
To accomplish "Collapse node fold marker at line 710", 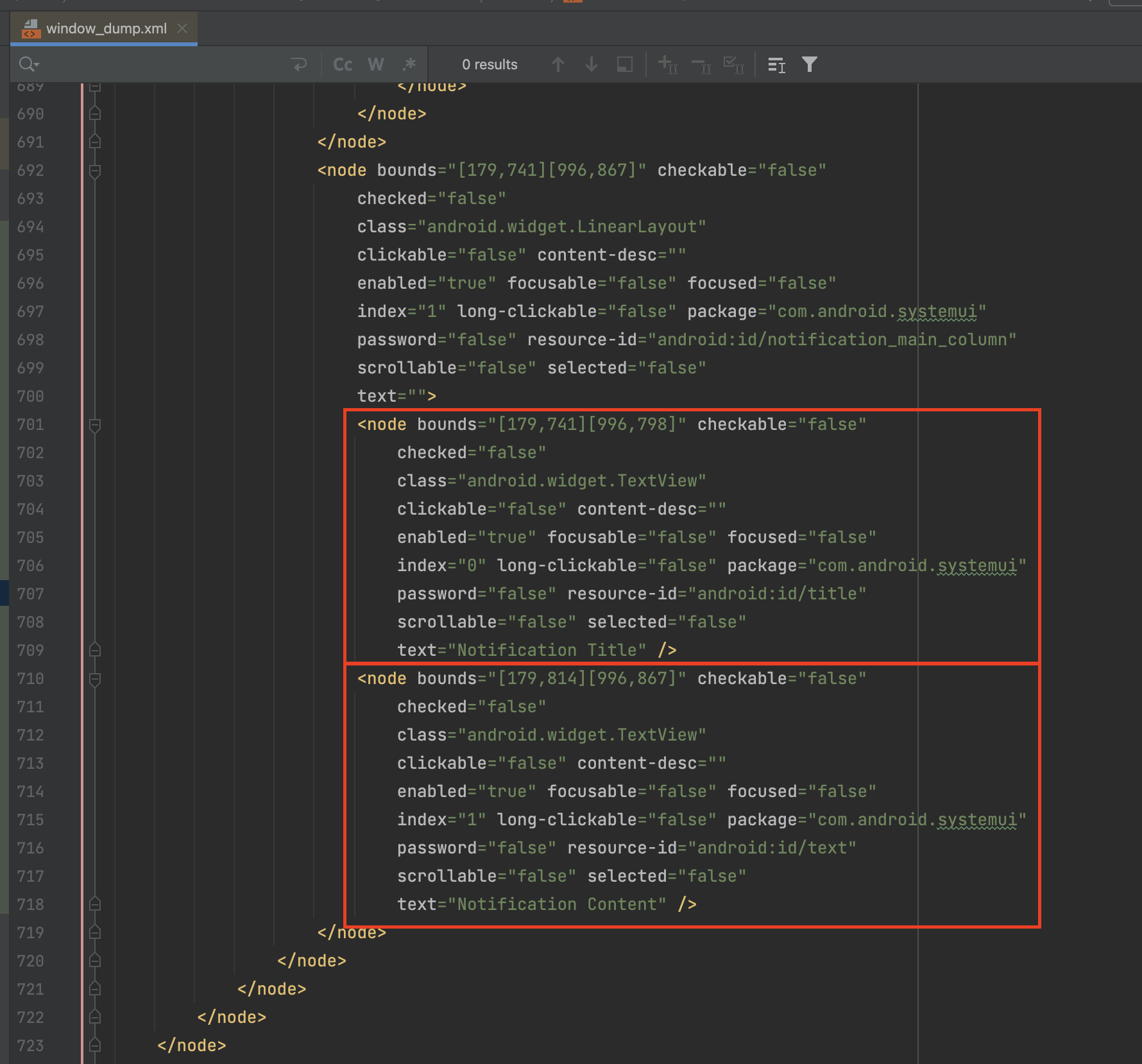I will pos(95,679).
